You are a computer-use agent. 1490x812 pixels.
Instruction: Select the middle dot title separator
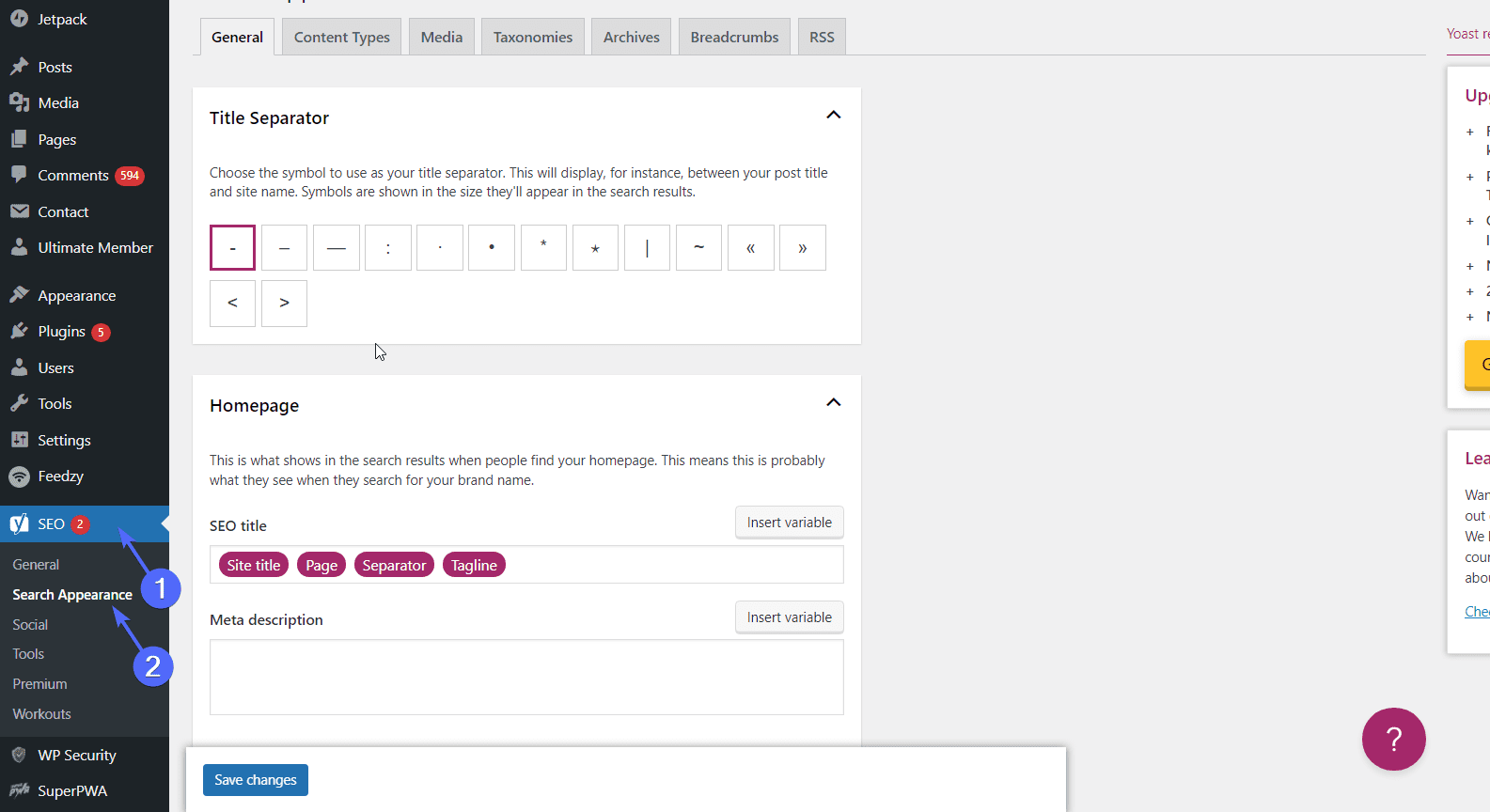(440, 248)
